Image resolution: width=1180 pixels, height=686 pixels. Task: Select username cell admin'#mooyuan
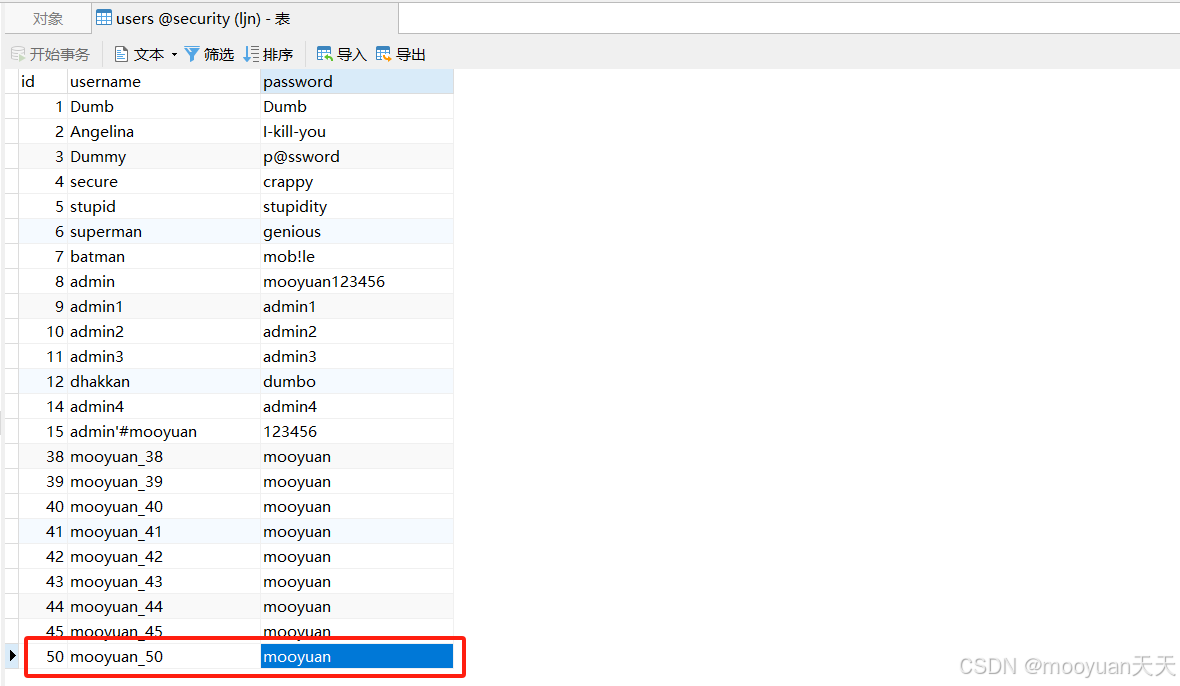pos(163,431)
